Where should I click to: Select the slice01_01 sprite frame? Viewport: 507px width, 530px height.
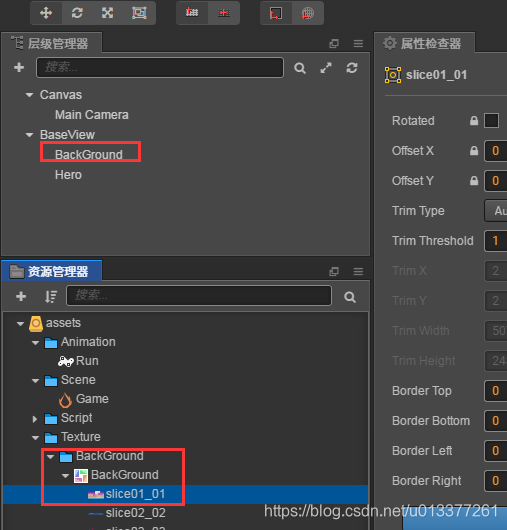(x=135, y=494)
